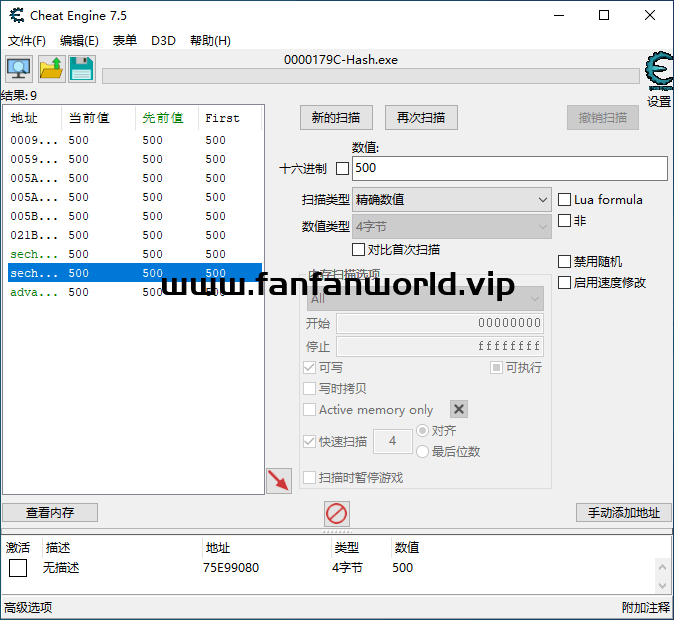Toggle the 快速扫描 checkbox
674x620 pixels.
click(309, 441)
